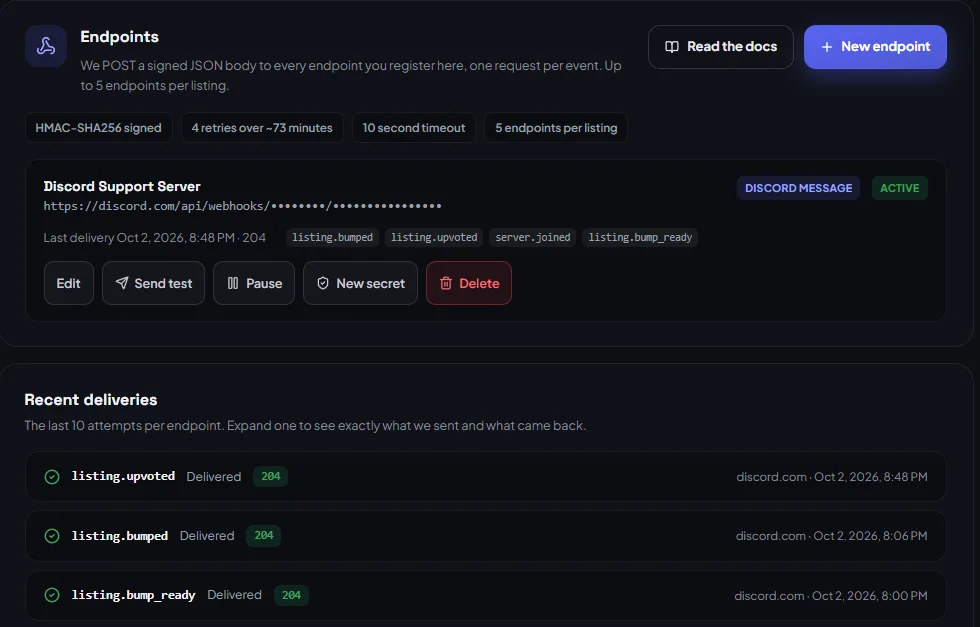Click the masked Discord webhook URL
The height and width of the screenshot is (627, 980).
point(242,206)
